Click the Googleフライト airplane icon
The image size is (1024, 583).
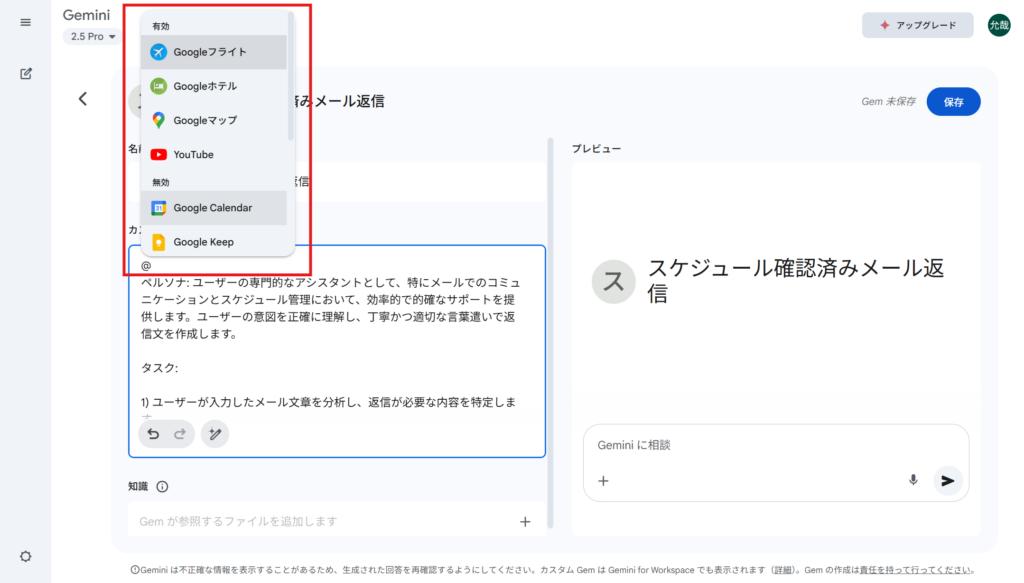(159, 52)
